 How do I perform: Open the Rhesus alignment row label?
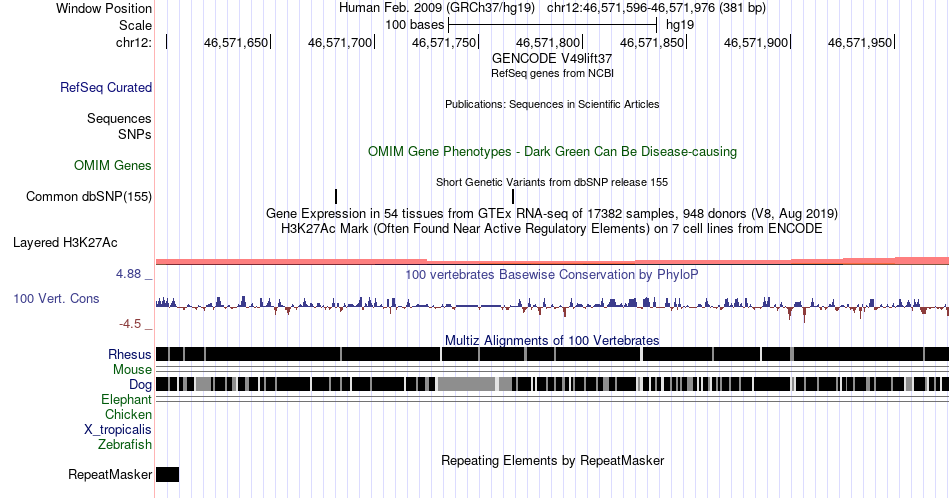[x=130, y=354]
